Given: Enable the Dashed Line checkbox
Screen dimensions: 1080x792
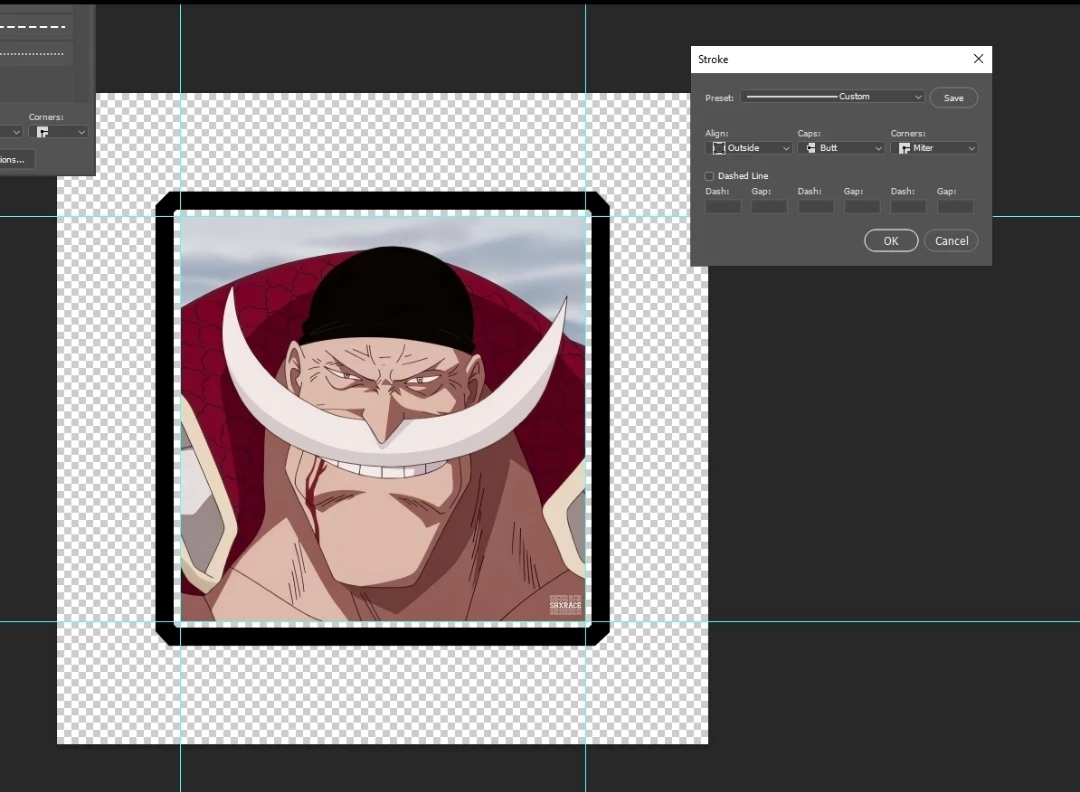Looking at the screenshot, I should tap(709, 176).
